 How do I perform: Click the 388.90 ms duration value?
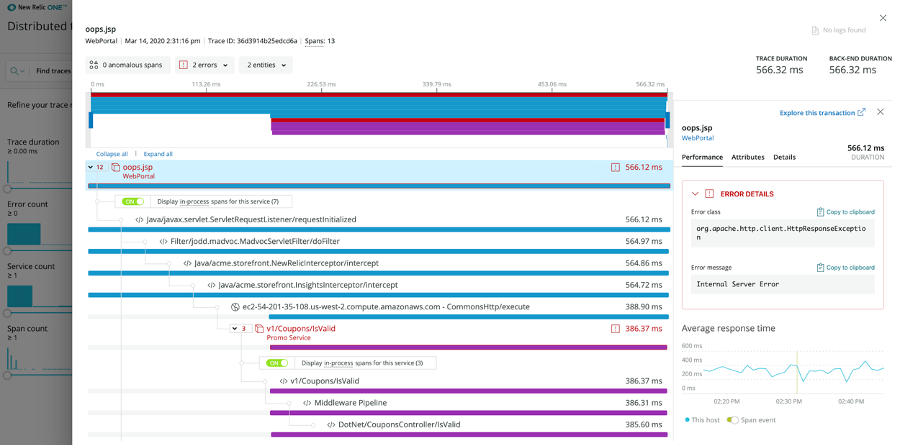643,307
